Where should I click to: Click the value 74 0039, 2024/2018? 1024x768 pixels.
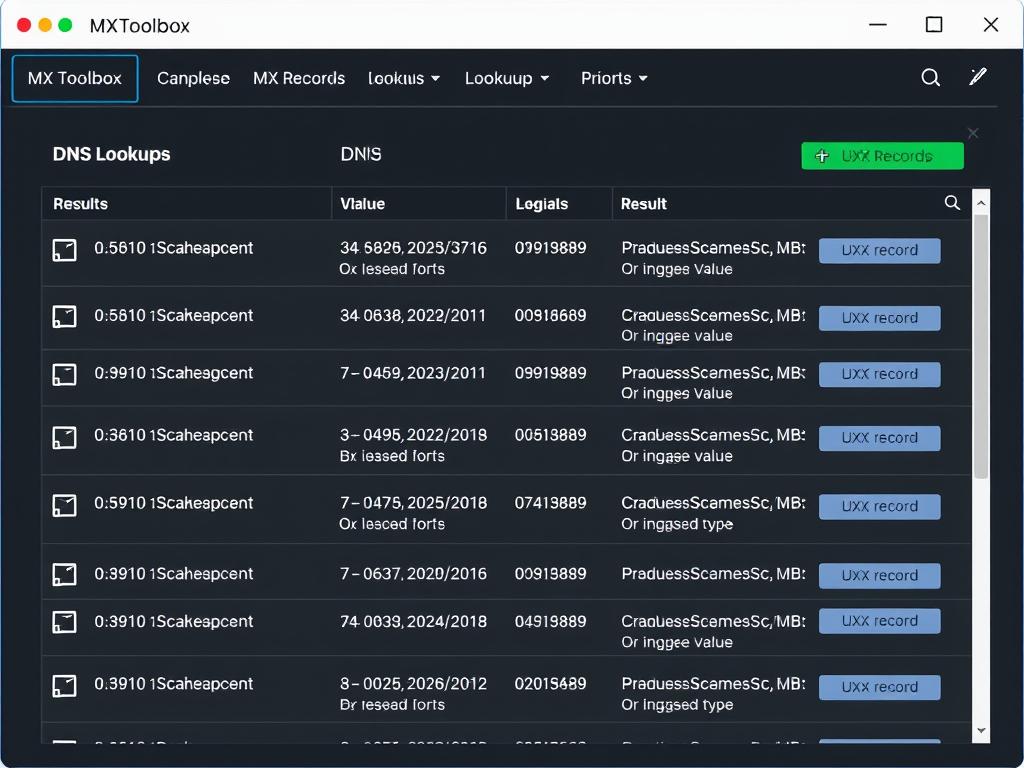click(x=413, y=621)
